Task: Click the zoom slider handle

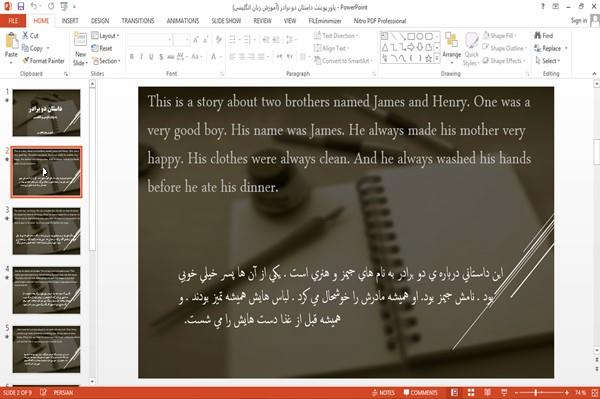Action: (536, 393)
